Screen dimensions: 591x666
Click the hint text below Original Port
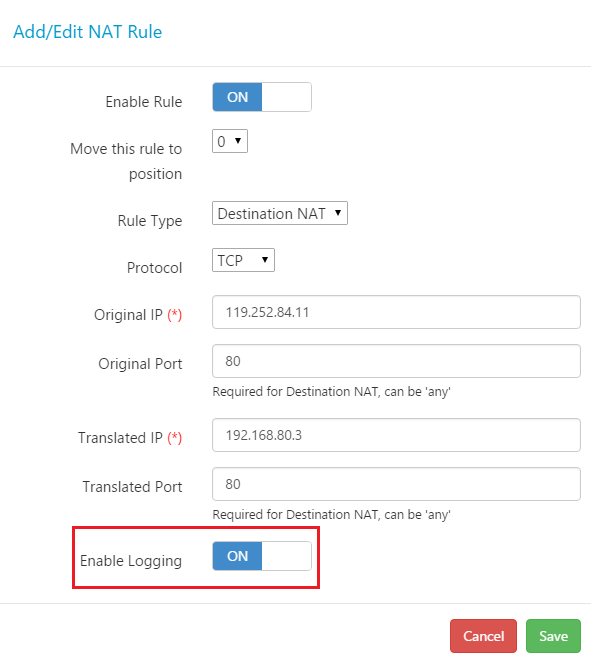click(331, 392)
